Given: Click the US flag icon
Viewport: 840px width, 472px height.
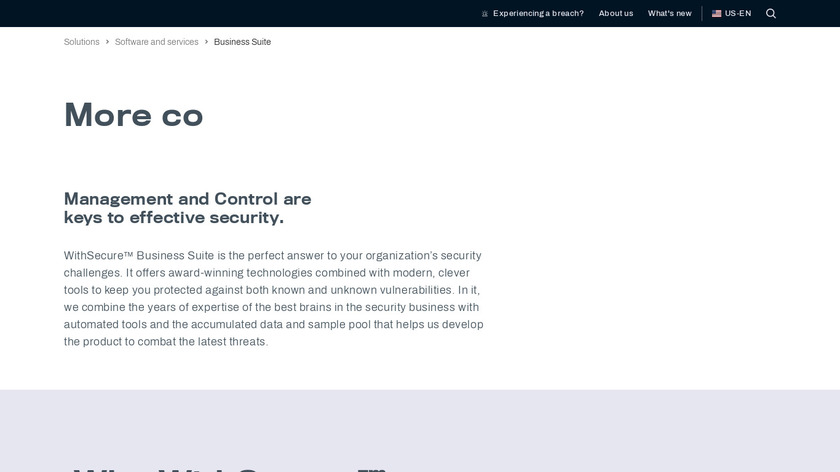Looking at the screenshot, I should pos(716,13).
